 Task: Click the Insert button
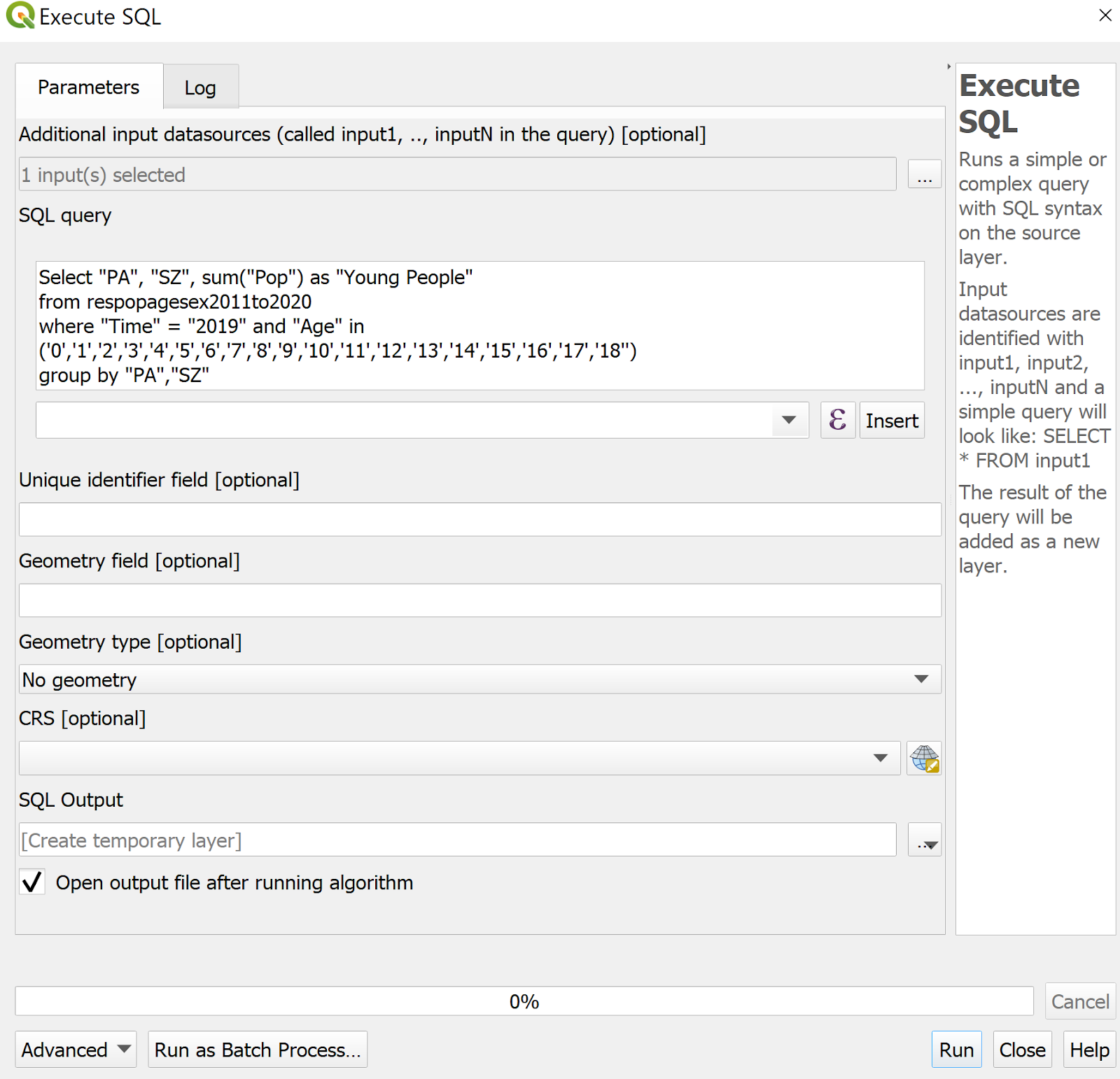point(892,421)
